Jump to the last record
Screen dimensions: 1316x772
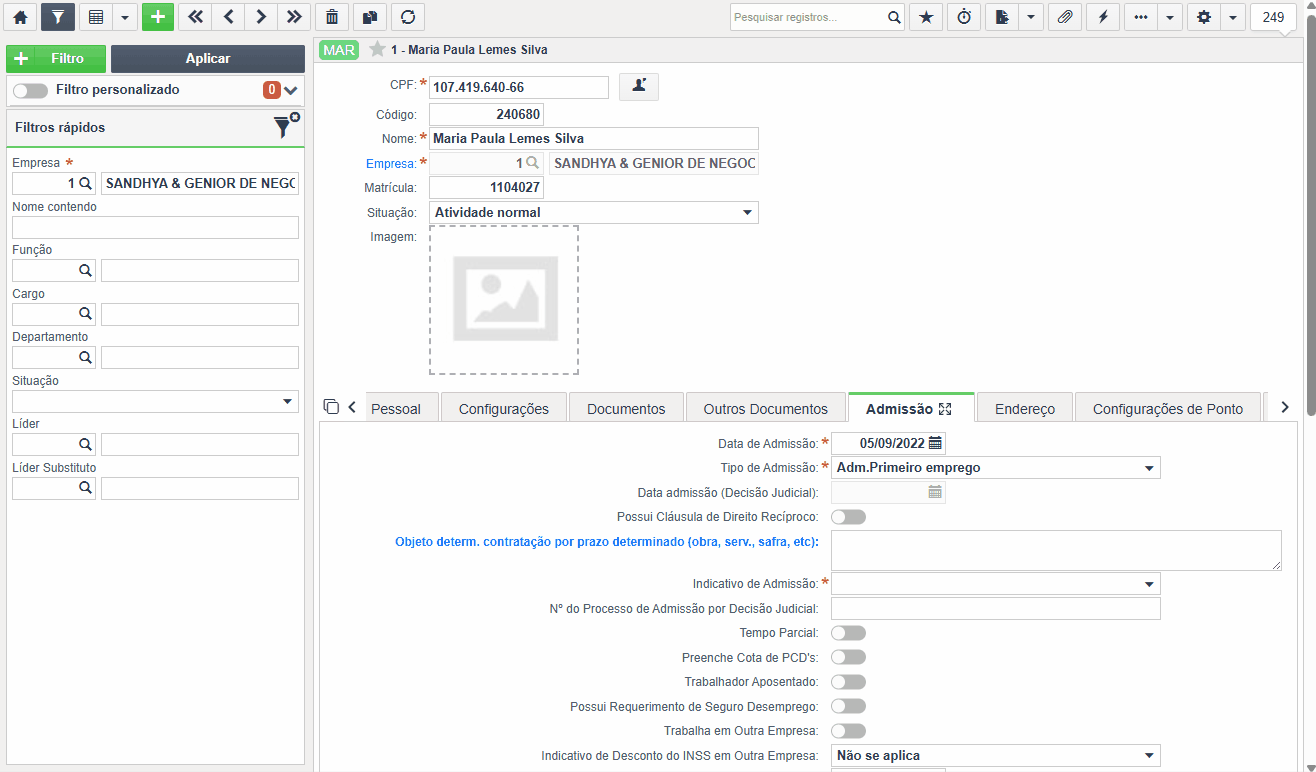pyautogui.click(x=293, y=17)
